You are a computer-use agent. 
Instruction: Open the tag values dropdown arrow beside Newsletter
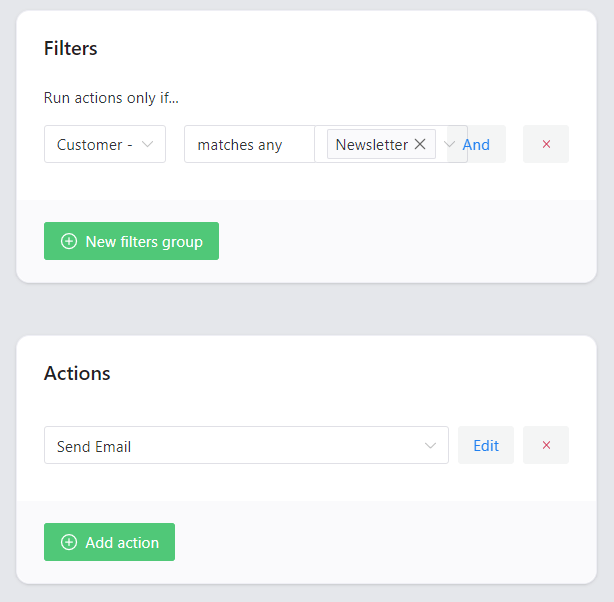449,144
